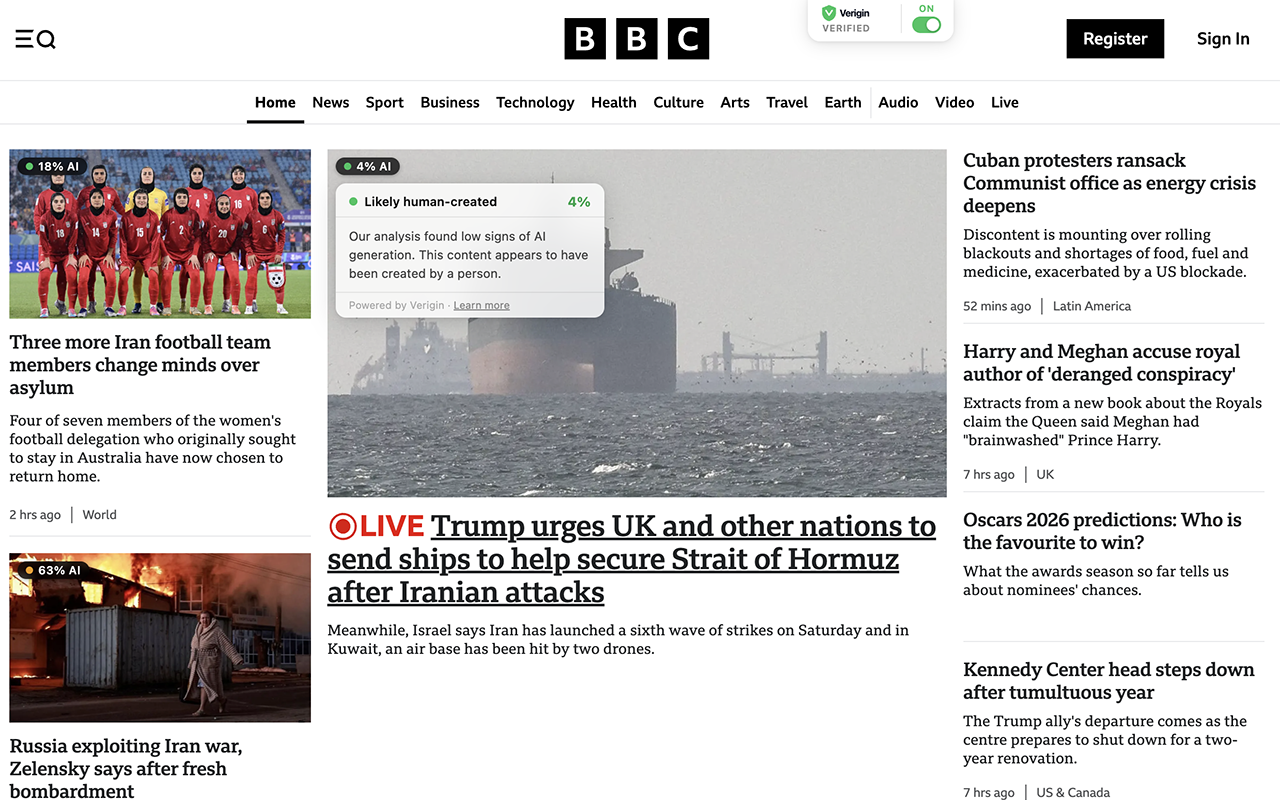Click the '2 hrs ago' timestamp

coord(35,515)
